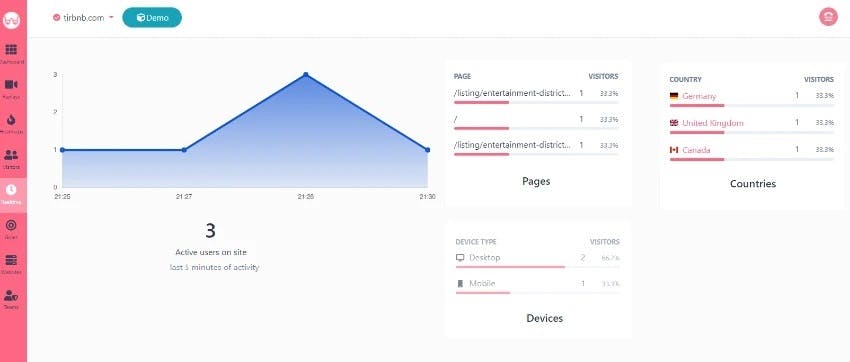The width and height of the screenshot is (850, 362).
Task: Click the chart peak data point at 3
Action: (x=306, y=74)
